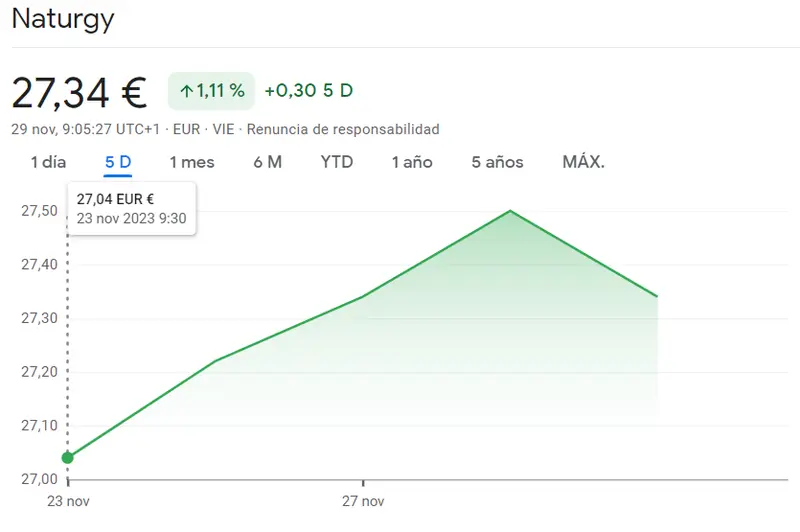Click the 23 nov x-axis label
This screenshot has height=532, width=800.
[68, 500]
